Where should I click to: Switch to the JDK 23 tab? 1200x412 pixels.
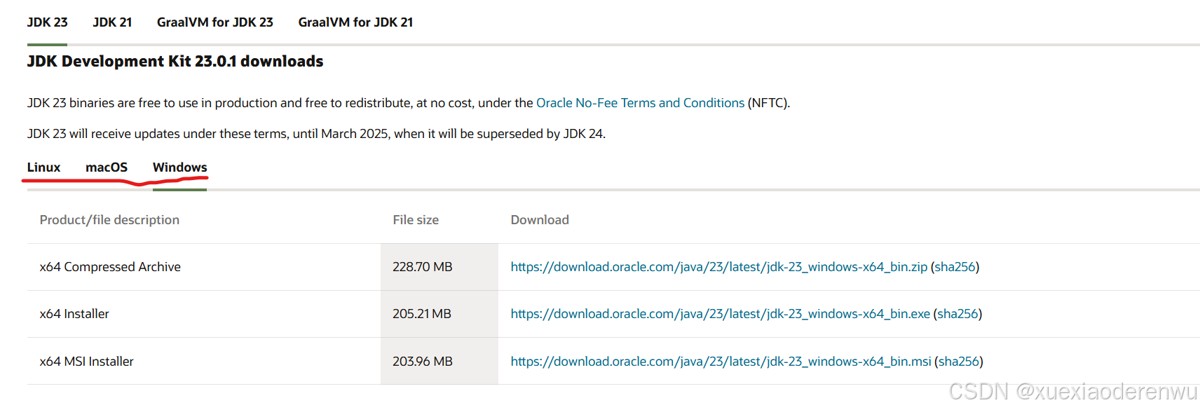point(46,21)
